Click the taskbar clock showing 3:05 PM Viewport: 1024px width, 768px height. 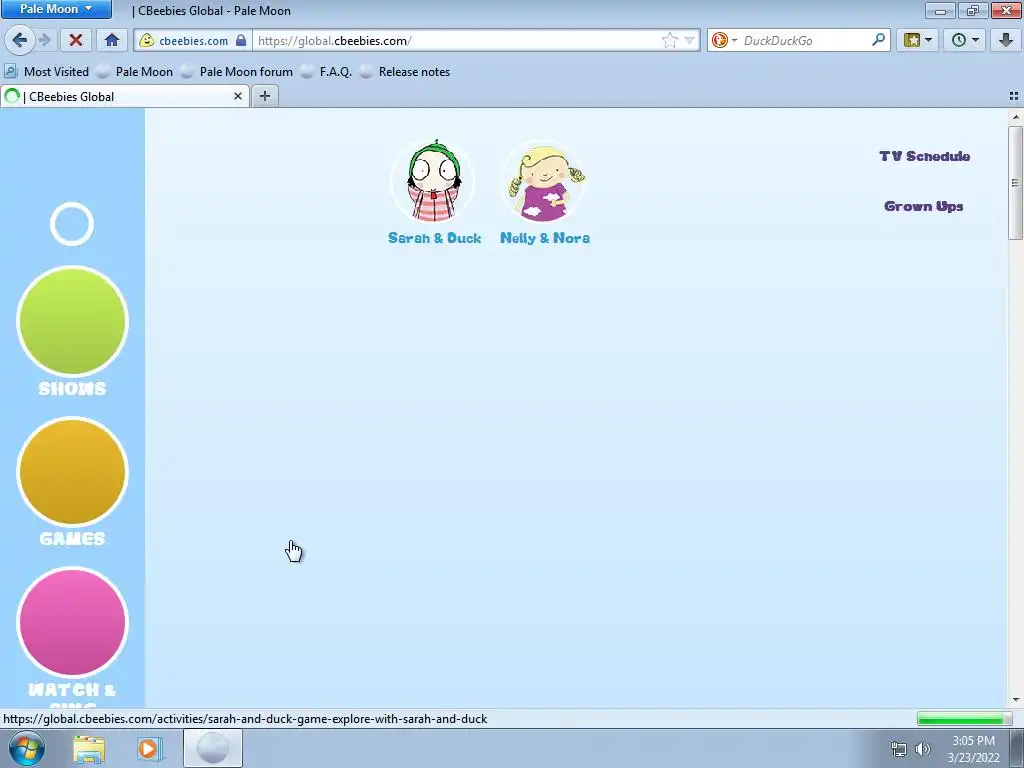click(x=973, y=749)
